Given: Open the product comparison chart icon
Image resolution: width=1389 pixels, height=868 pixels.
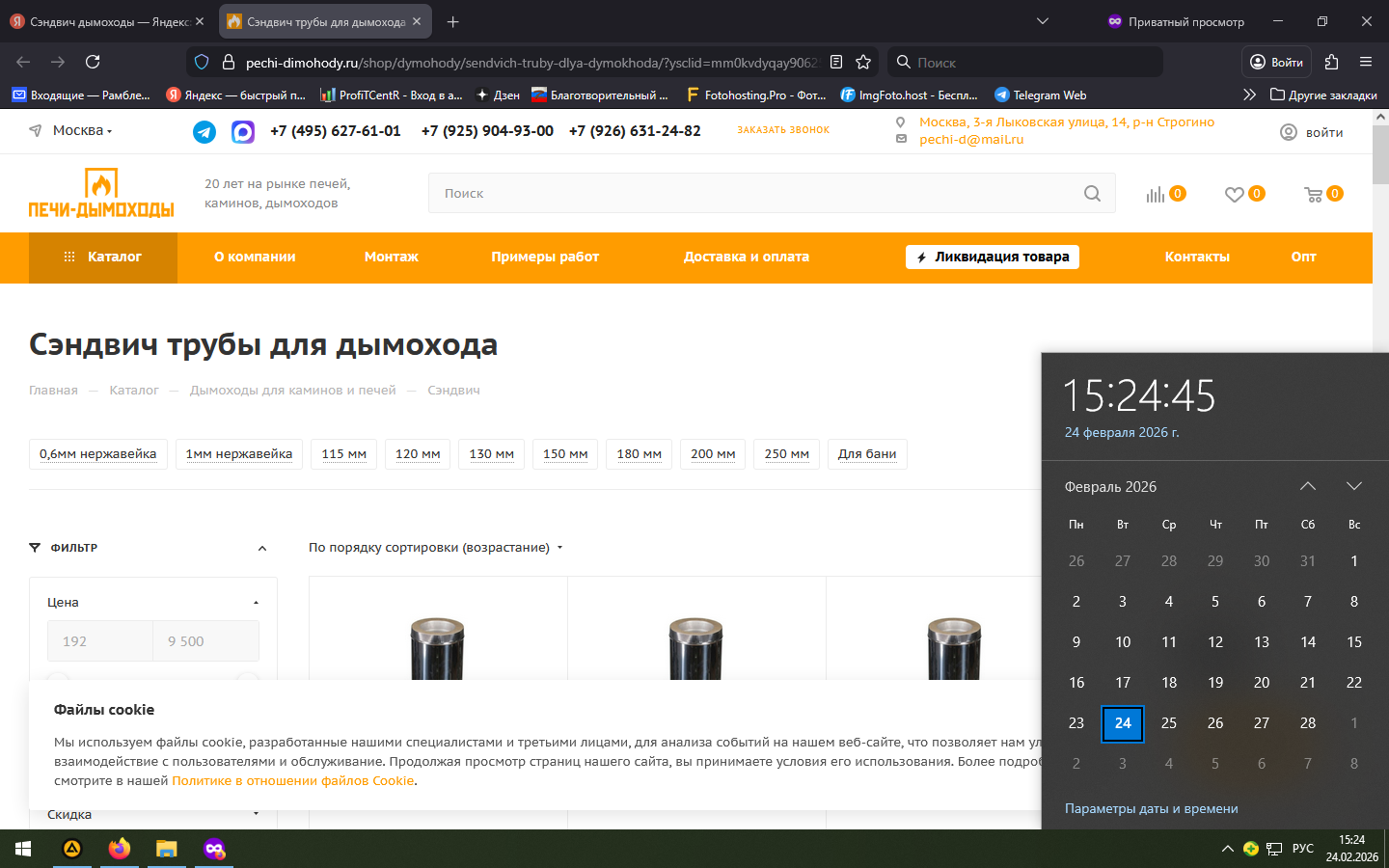Looking at the screenshot, I should (x=1155, y=195).
